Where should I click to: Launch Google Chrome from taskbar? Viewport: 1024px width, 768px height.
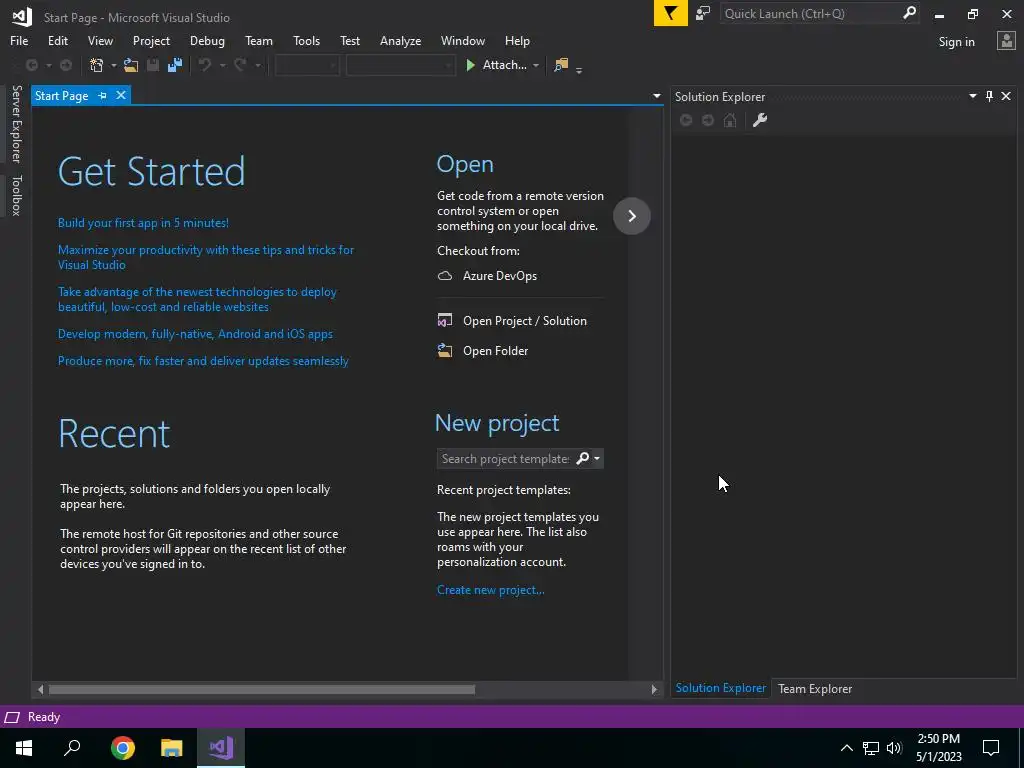tap(123, 748)
